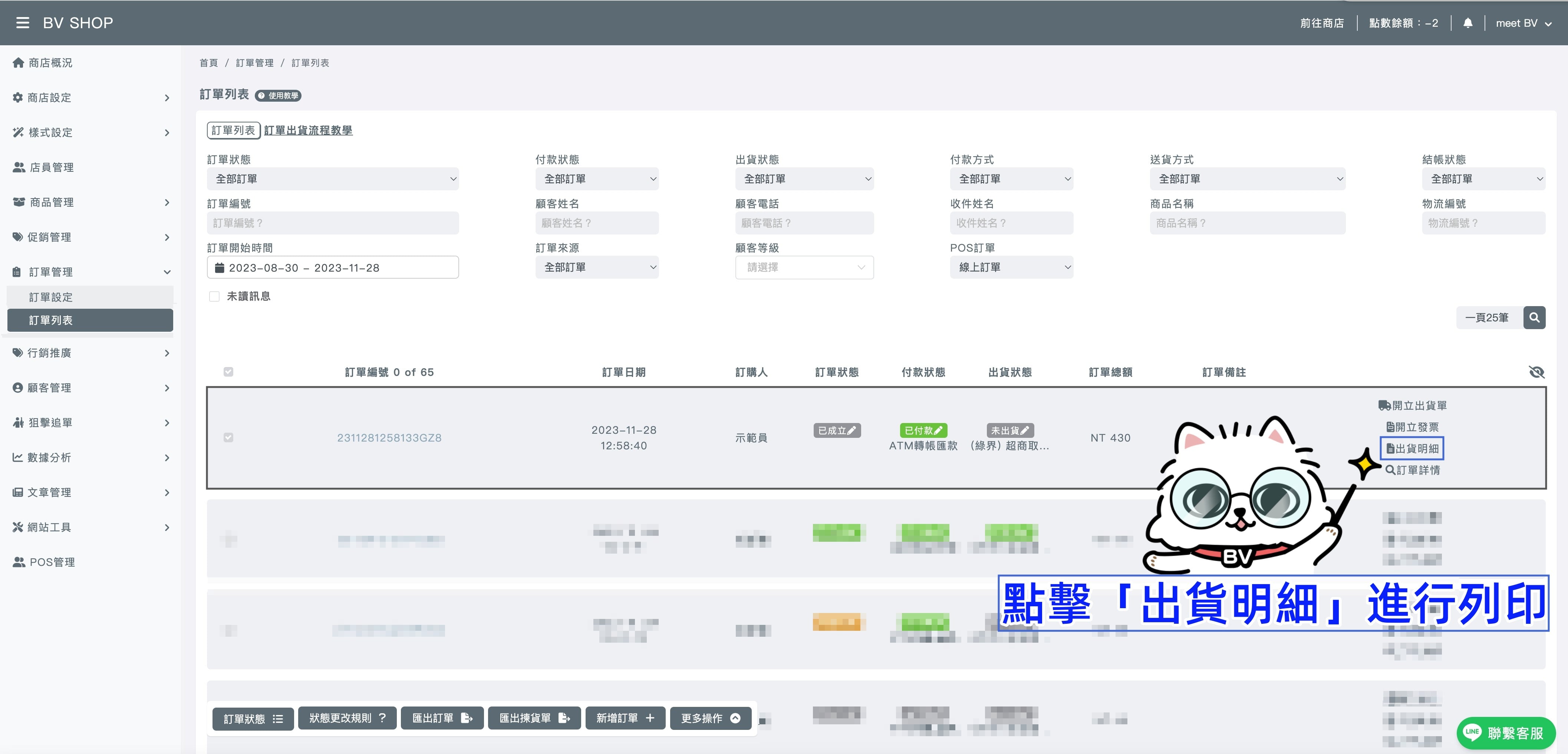
Task: Open 聯繫客服 LINE support button
Action: 1506,733
